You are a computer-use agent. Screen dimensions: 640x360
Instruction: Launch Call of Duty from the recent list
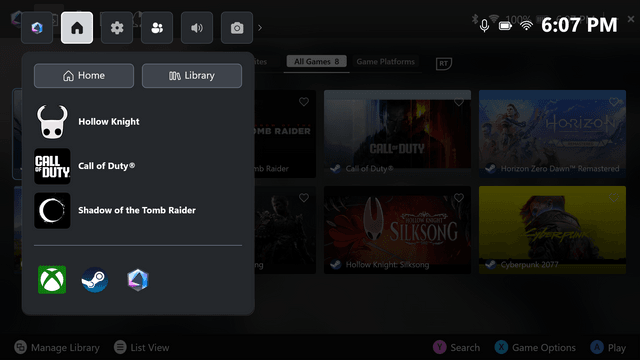tap(138, 166)
